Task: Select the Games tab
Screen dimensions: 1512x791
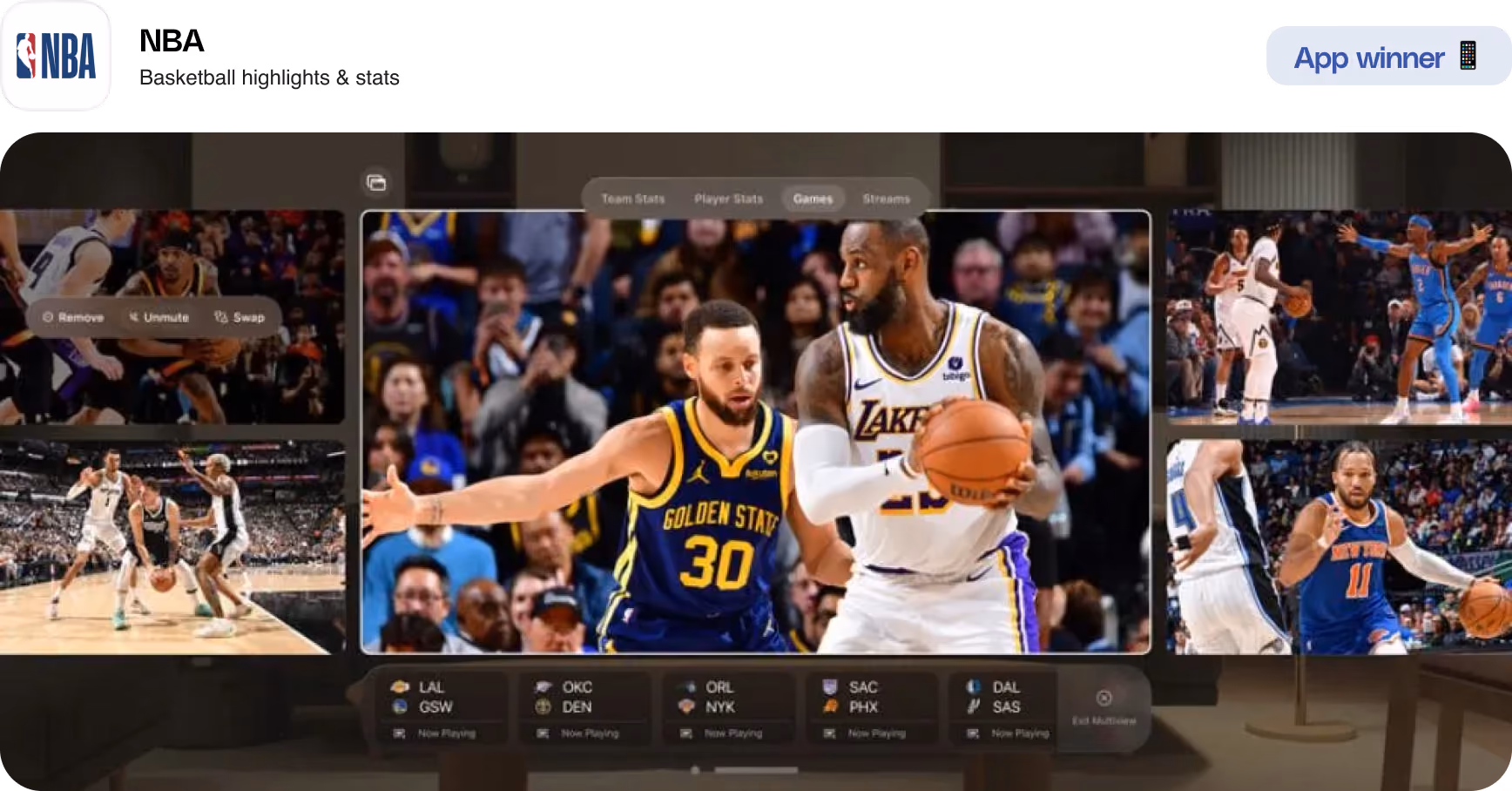Action: click(x=813, y=199)
